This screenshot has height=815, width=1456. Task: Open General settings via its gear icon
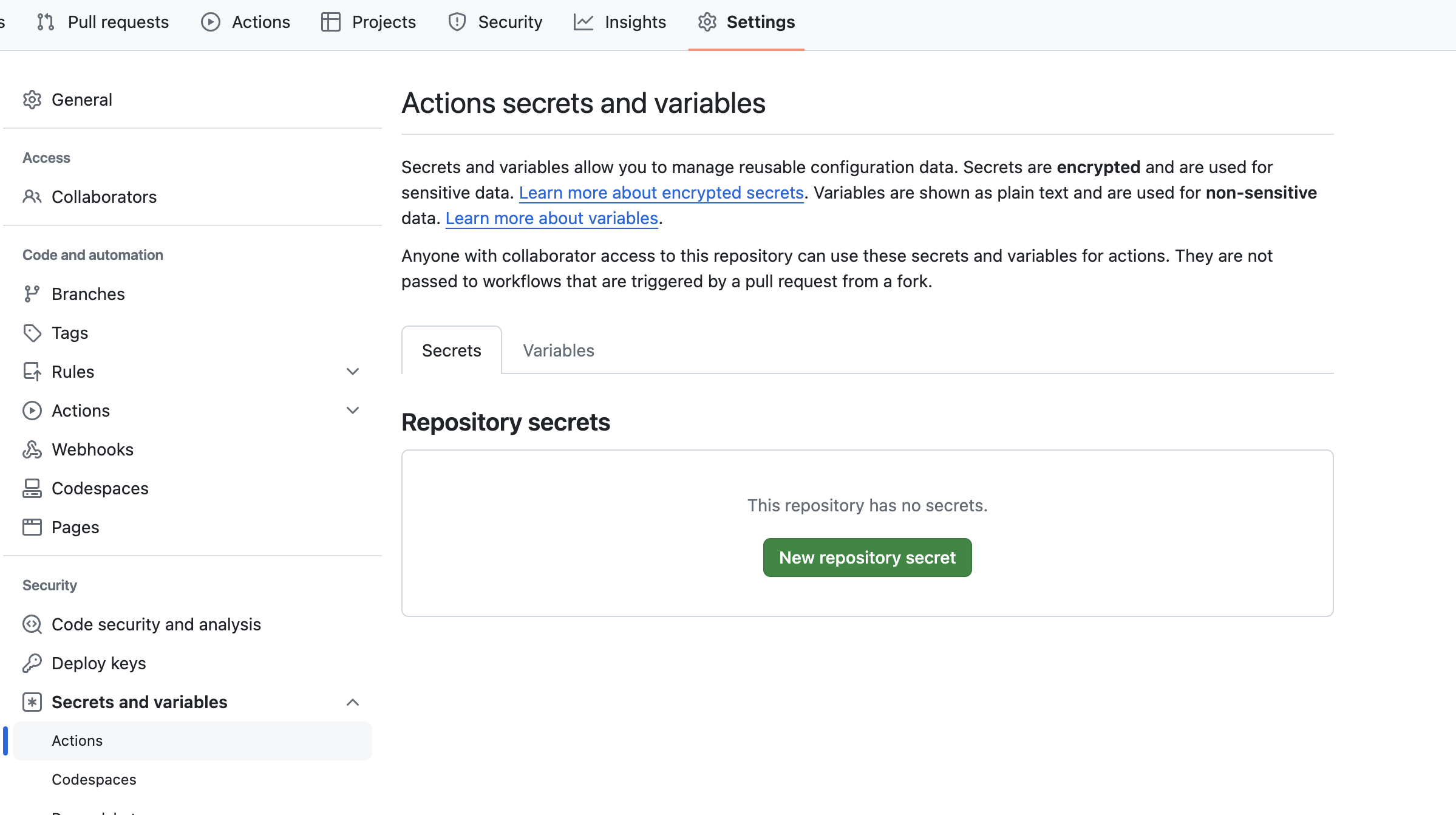tap(32, 99)
